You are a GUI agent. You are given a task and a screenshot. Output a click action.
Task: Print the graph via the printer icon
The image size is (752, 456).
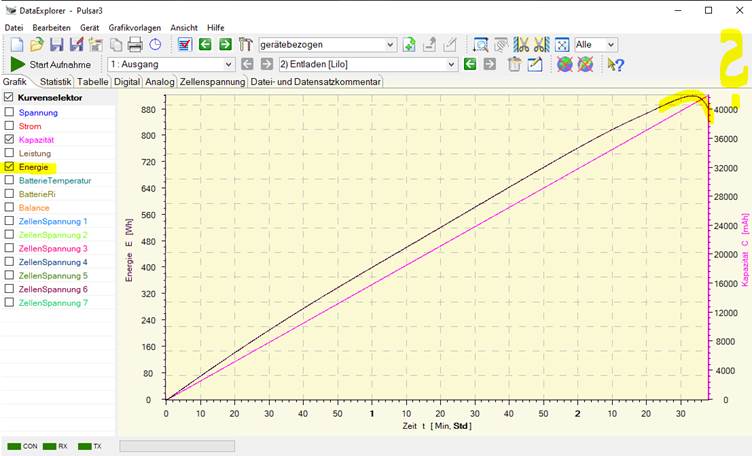[135, 45]
